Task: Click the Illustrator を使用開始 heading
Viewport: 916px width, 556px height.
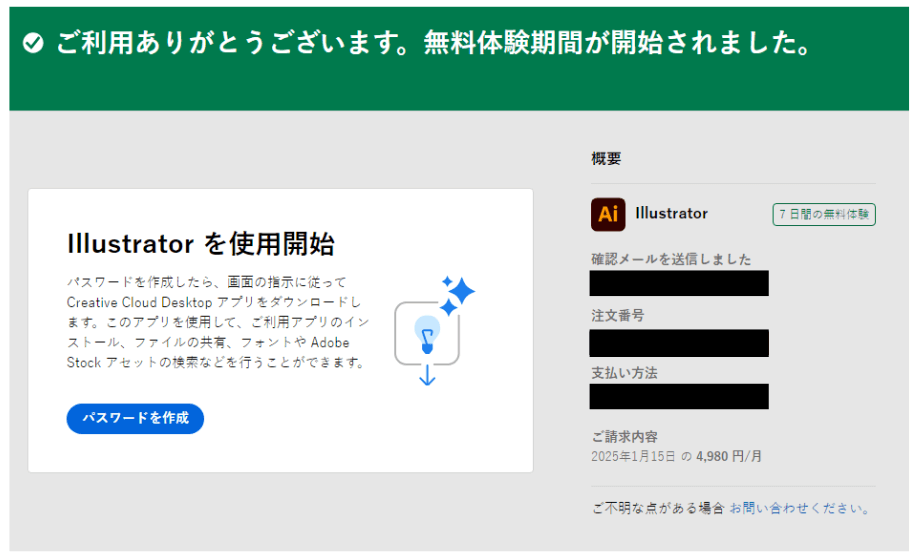Action: tap(200, 243)
